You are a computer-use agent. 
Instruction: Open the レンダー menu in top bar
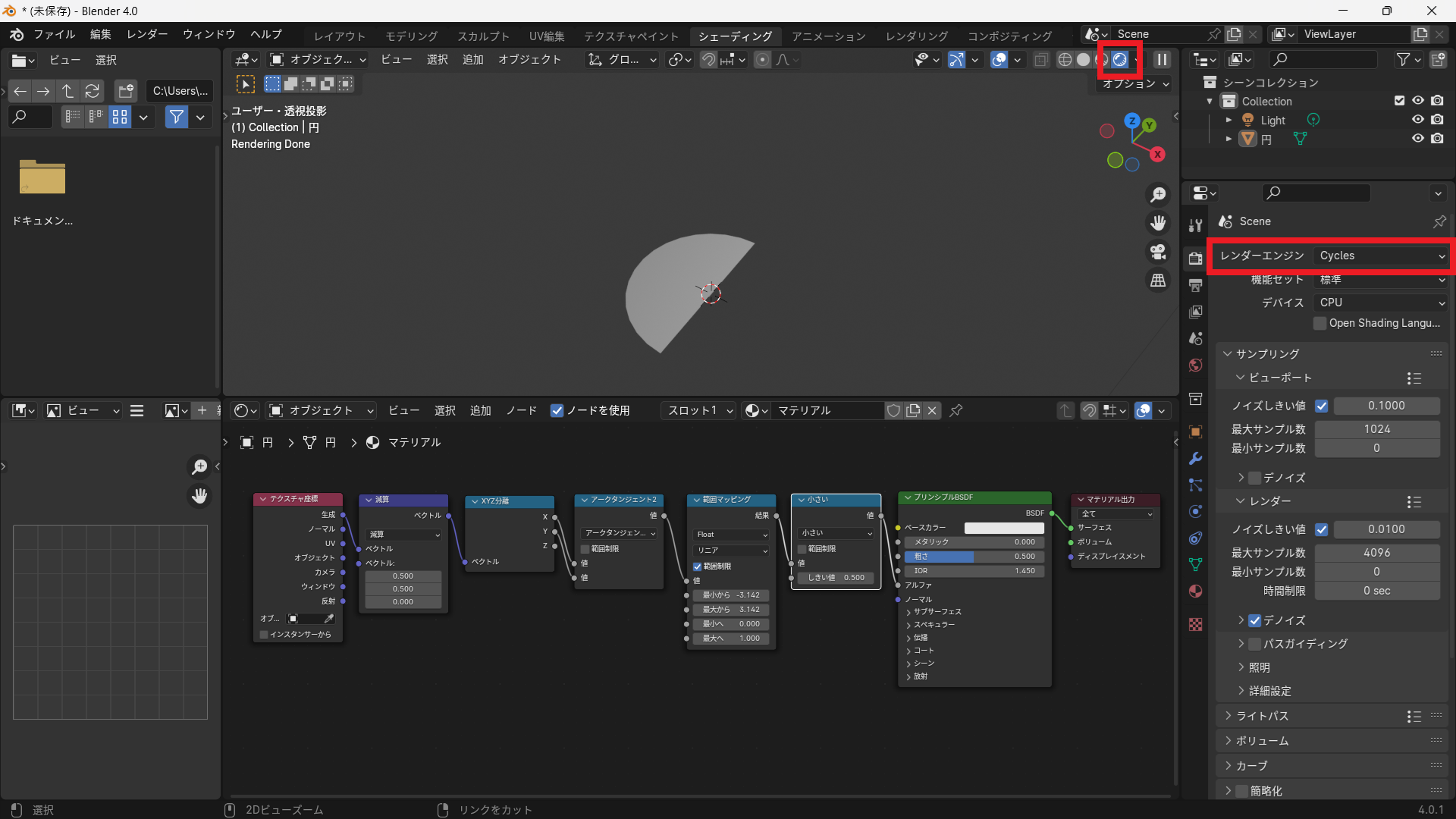point(147,34)
